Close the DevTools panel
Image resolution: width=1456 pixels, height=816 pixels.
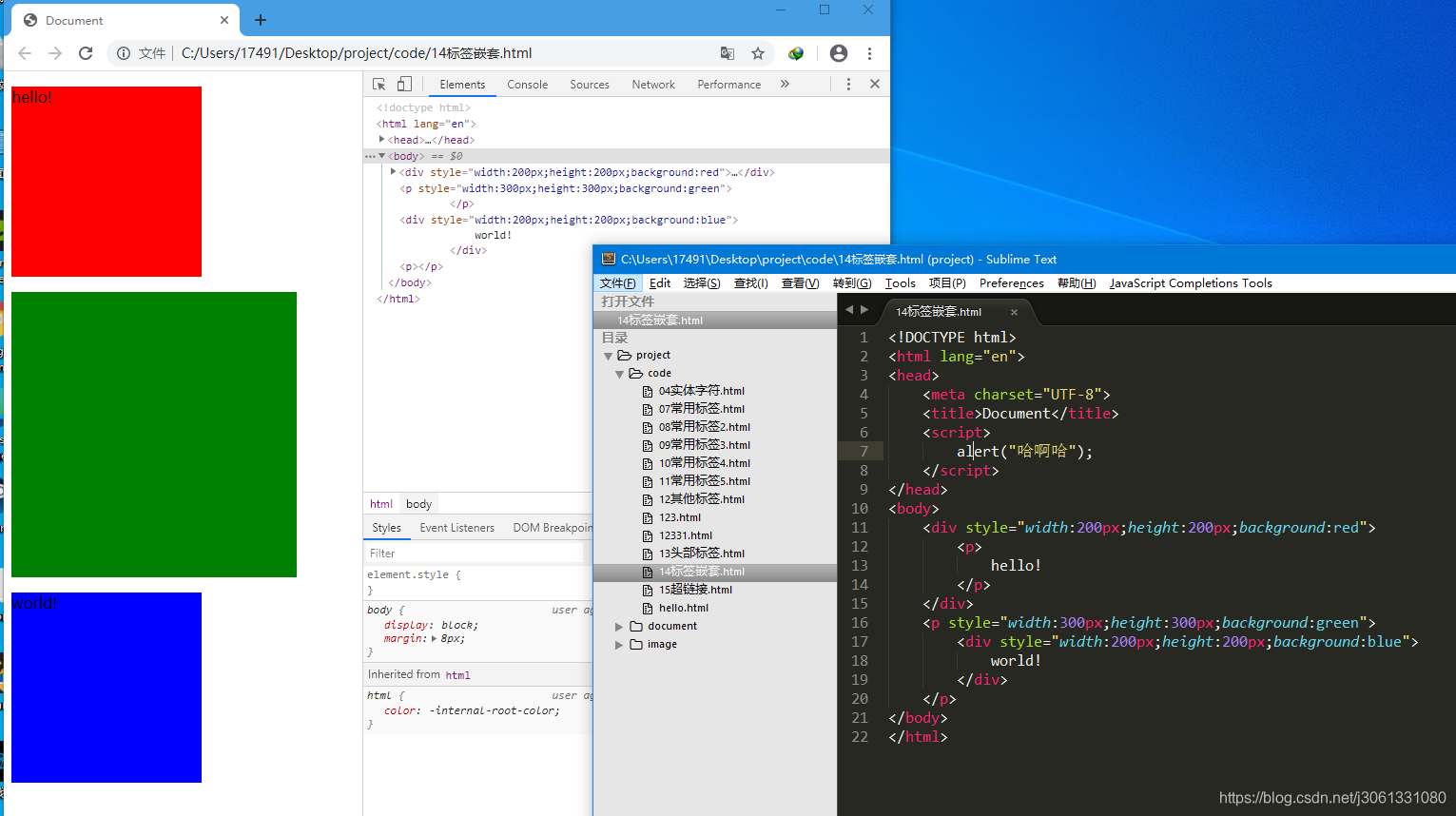875,84
